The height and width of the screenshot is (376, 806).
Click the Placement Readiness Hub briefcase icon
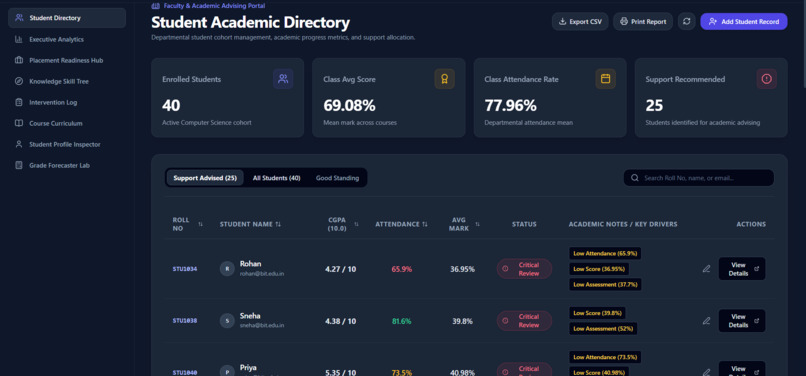point(19,60)
